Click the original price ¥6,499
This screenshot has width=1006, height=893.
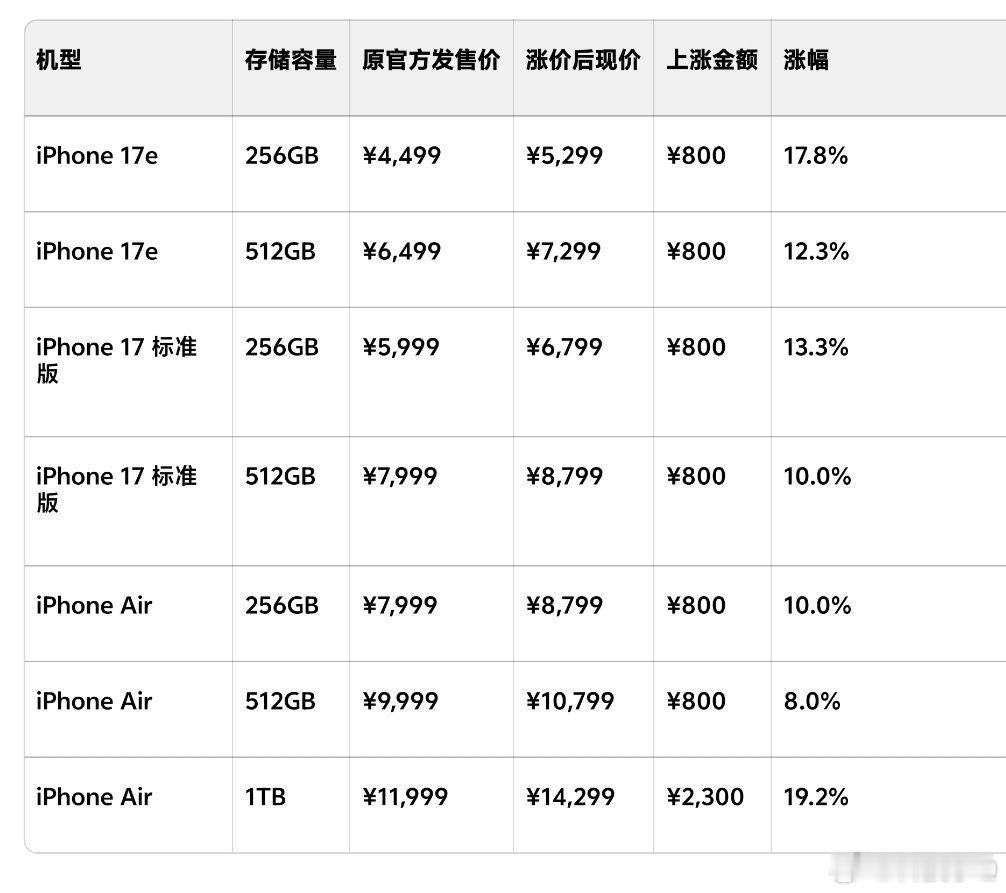pyautogui.click(x=402, y=251)
